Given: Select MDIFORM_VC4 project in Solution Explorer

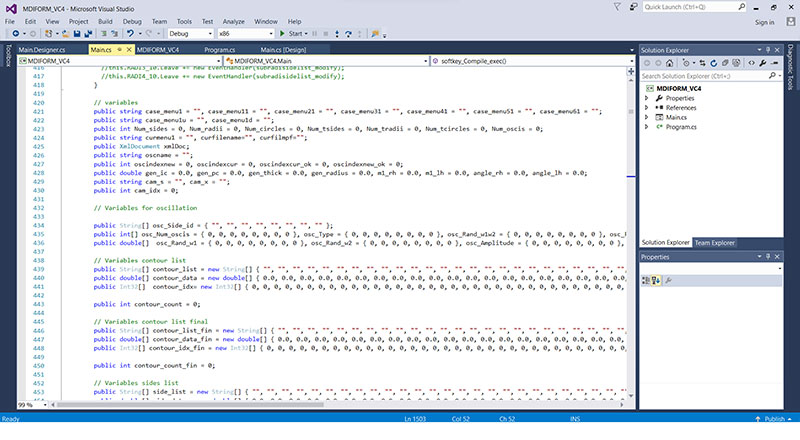Looking at the screenshot, I should 679,88.
